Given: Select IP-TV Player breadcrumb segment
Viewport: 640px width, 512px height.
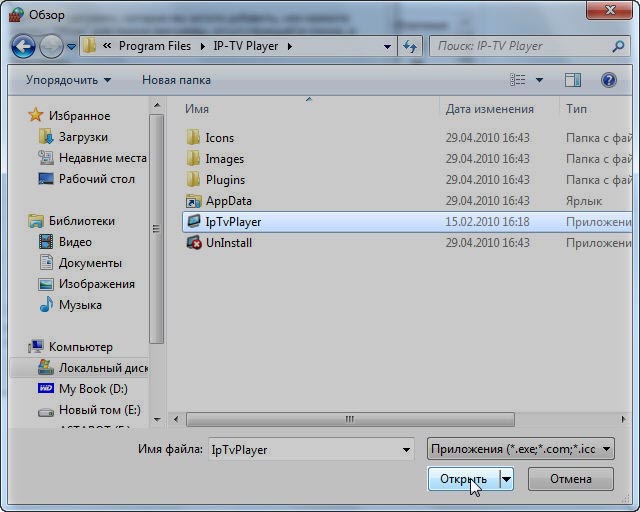Looking at the screenshot, I should (246, 46).
